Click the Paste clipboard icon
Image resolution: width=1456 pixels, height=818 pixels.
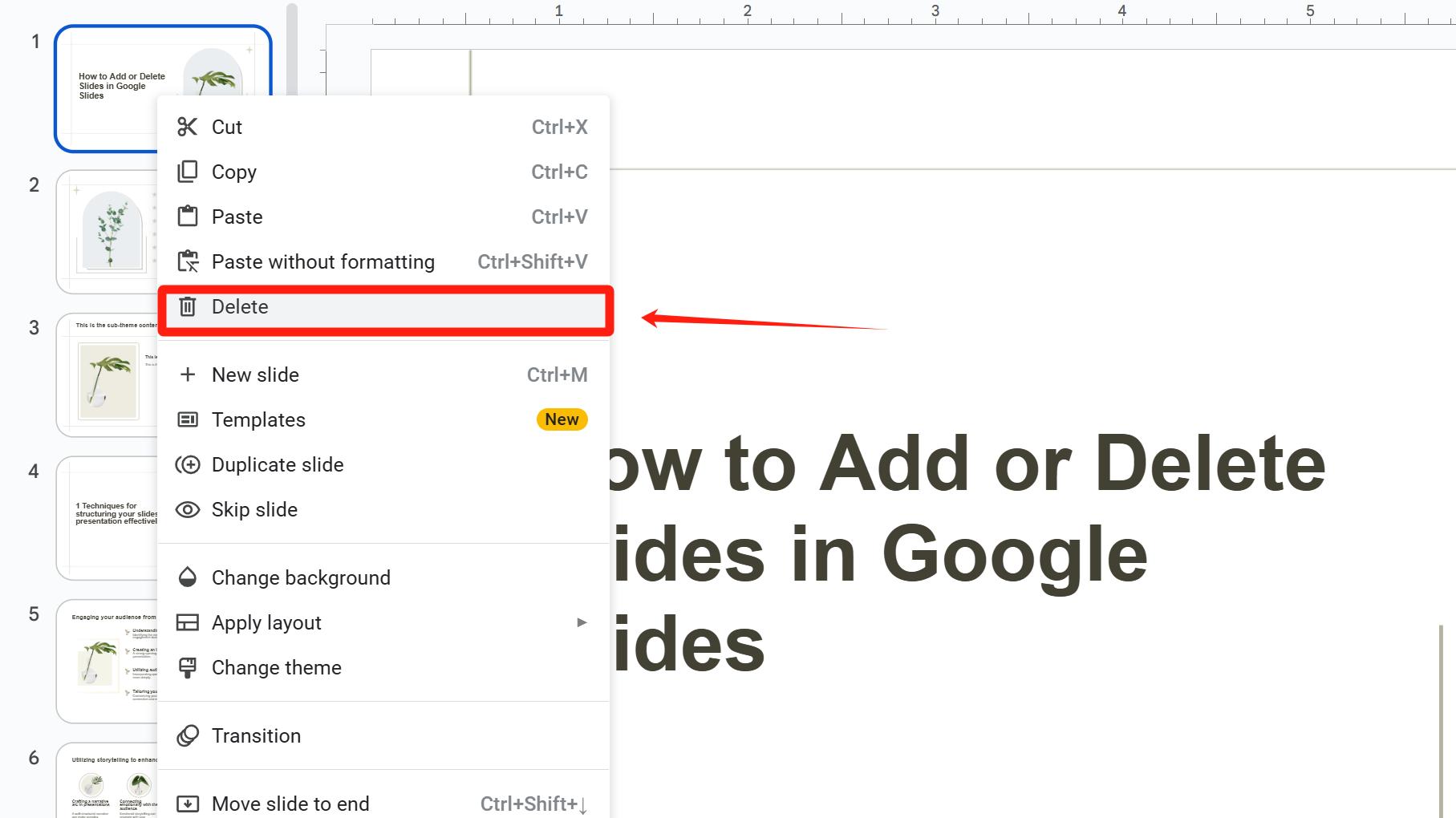tap(187, 217)
